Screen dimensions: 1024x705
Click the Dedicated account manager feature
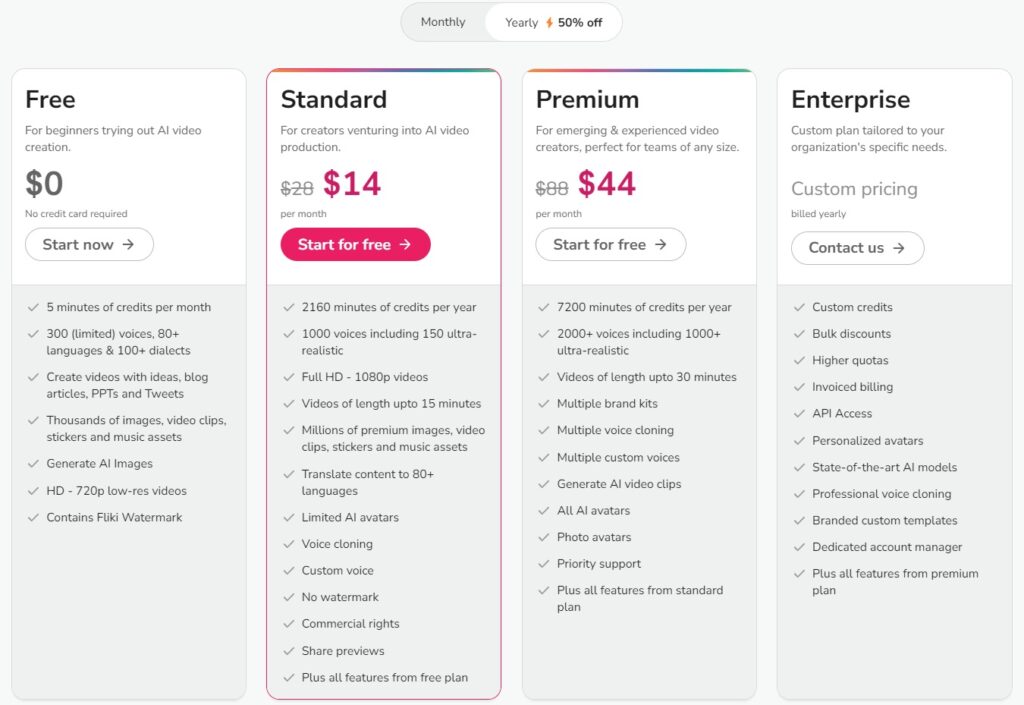887,547
